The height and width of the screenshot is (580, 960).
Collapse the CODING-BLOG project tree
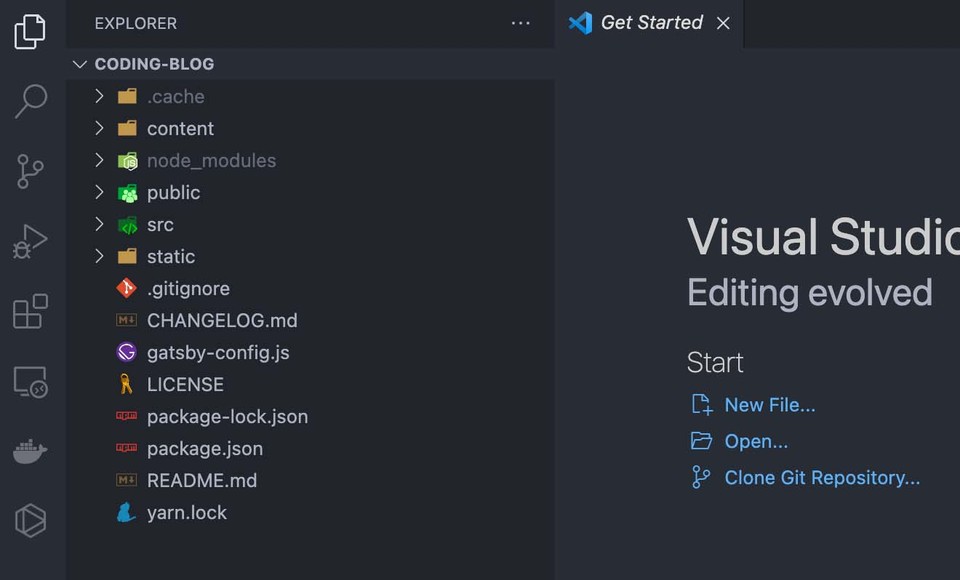pyautogui.click(x=80, y=63)
